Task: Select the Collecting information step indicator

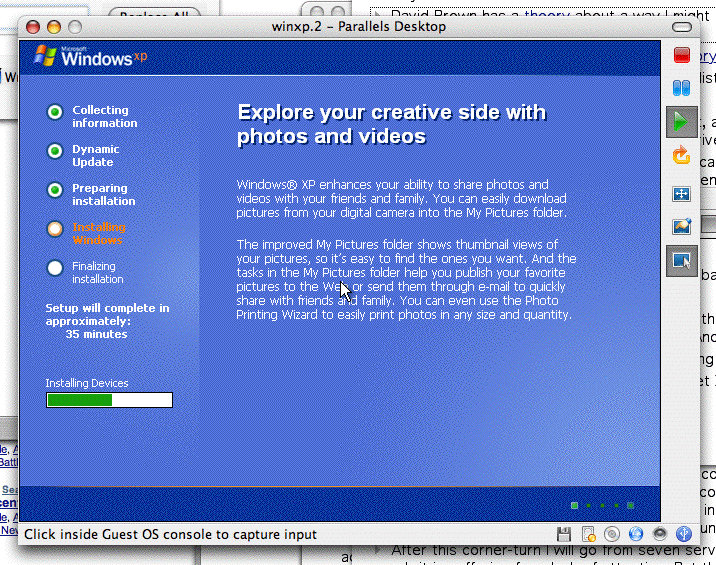Action: [x=55, y=112]
